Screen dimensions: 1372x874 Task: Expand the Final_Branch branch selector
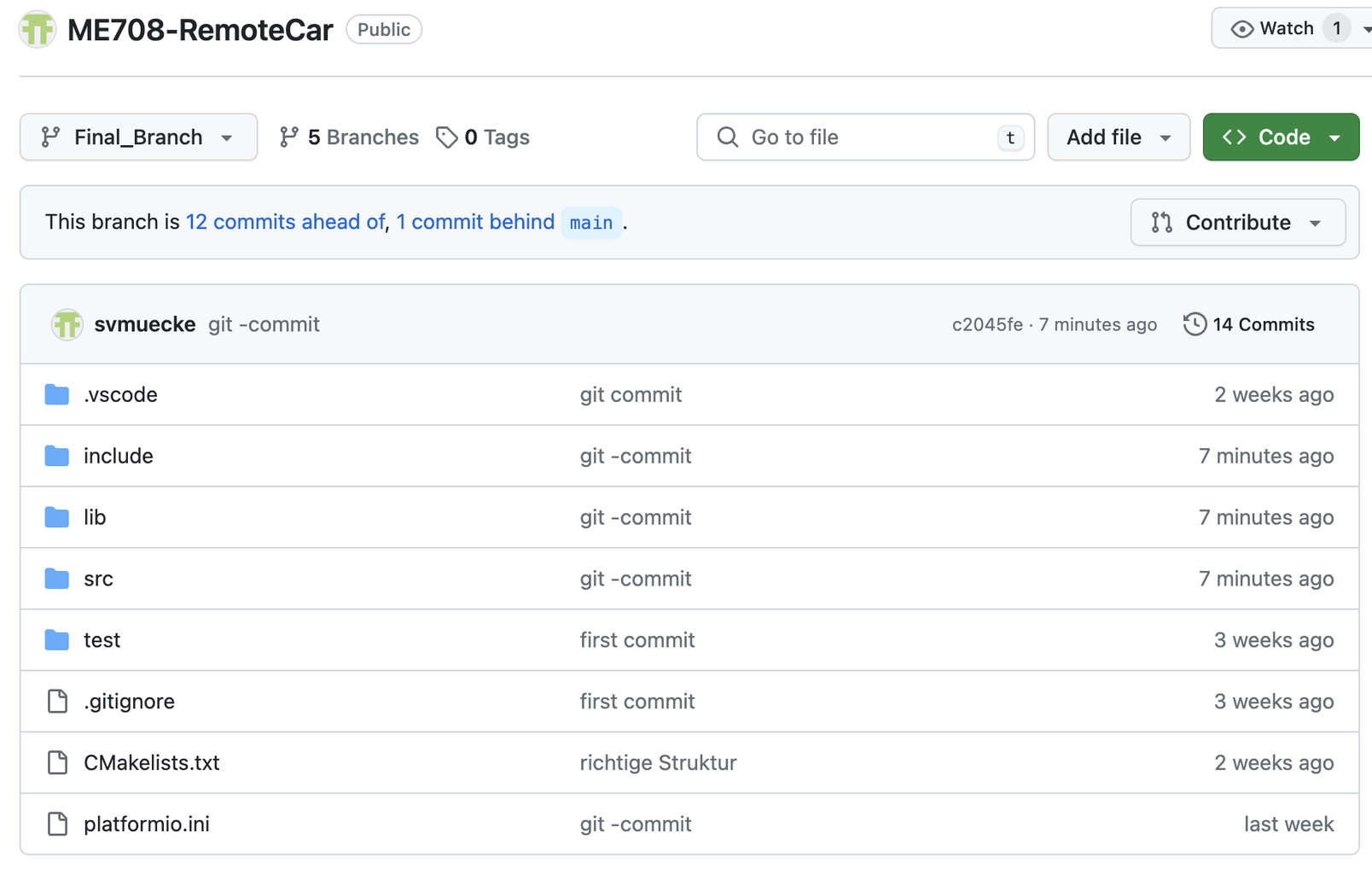pos(138,137)
